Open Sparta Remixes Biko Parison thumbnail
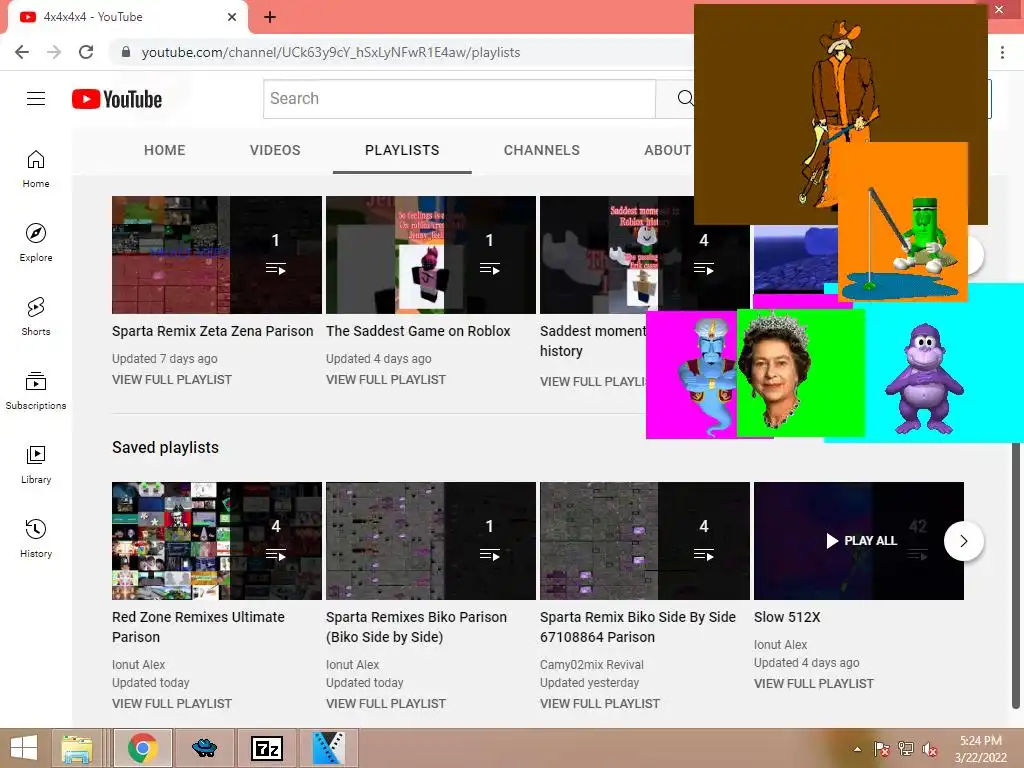The image size is (1024, 768). [431, 541]
